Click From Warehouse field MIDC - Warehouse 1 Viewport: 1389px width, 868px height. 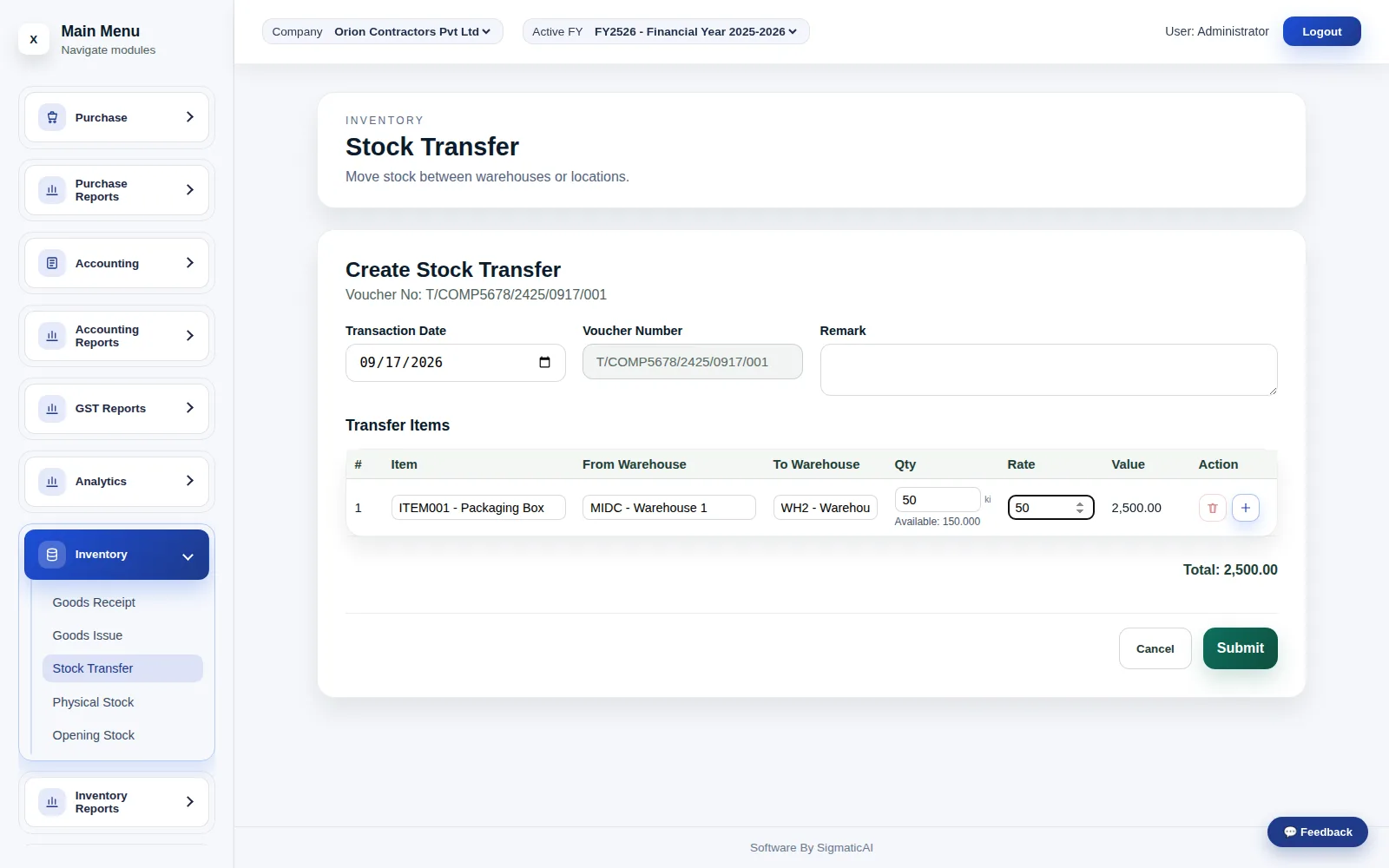click(668, 508)
